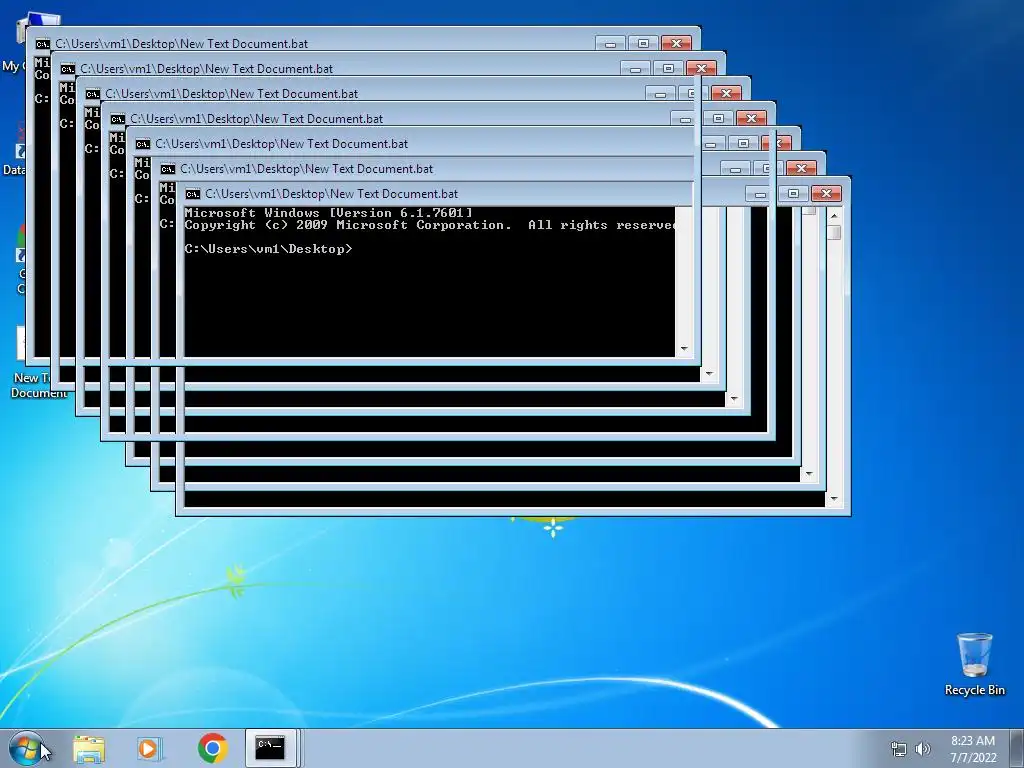Viewport: 1024px width, 768px height.
Task: Click the scroll-down arrow of the seventh cmd window
Action: click(x=834, y=500)
